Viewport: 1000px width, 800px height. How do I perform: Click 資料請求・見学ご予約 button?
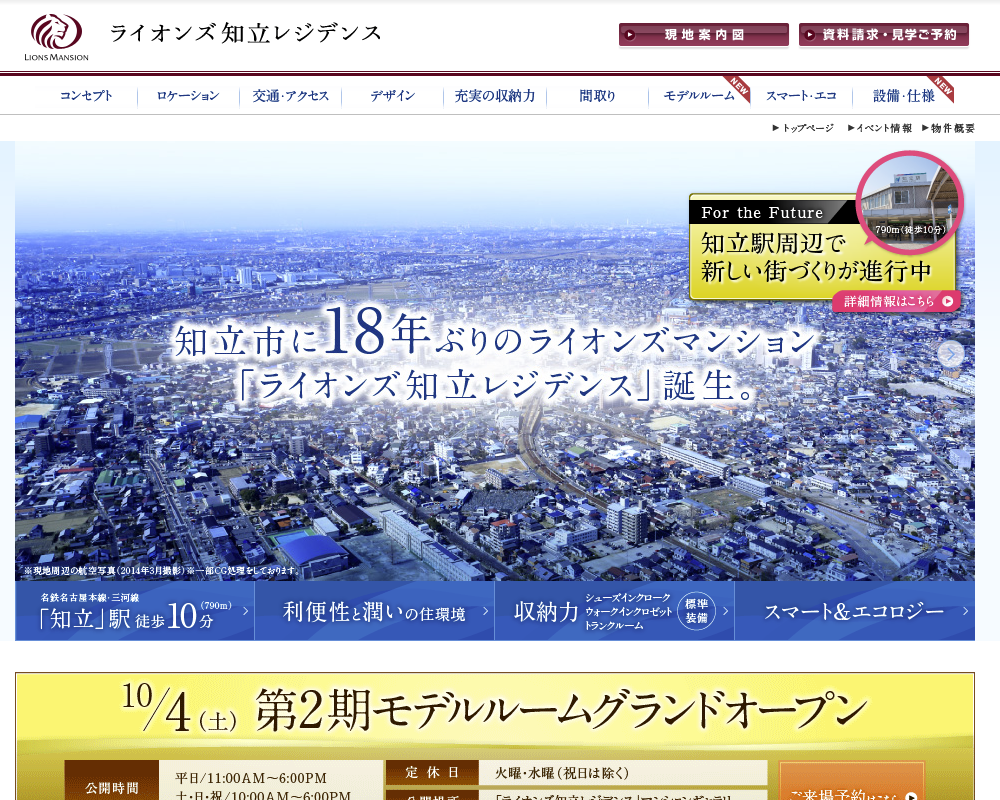(x=884, y=35)
